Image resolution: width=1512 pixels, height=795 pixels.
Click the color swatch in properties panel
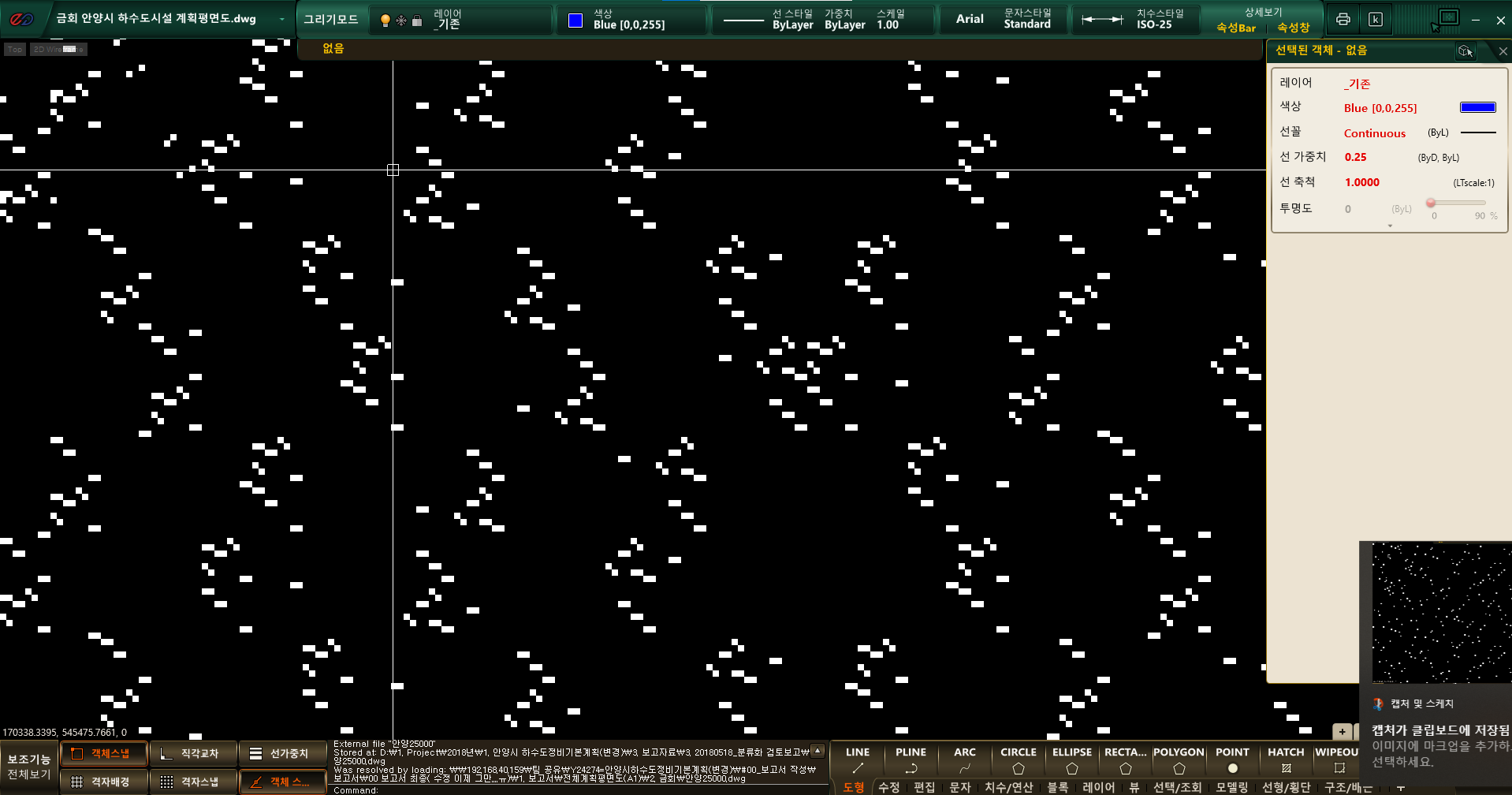(x=1478, y=108)
